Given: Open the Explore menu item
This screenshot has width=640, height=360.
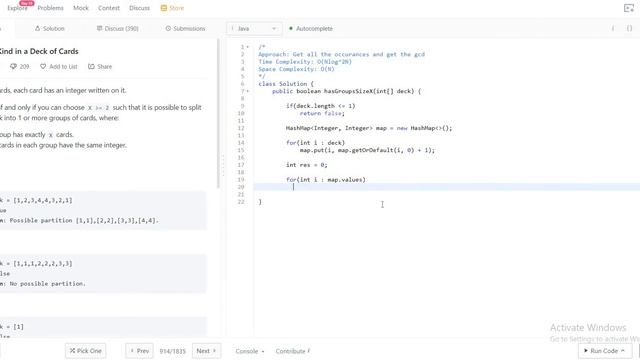Looking at the screenshot, I should click(18, 8).
